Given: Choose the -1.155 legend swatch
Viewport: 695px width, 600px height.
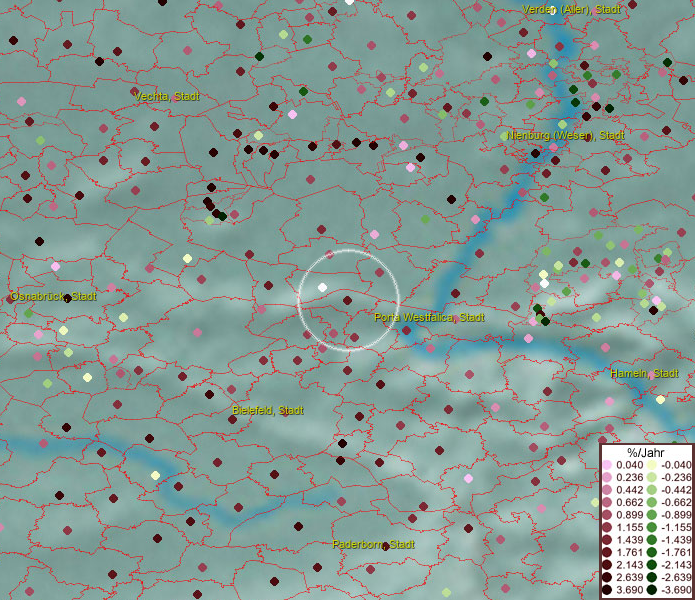Looking at the screenshot, I should pyautogui.click(x=652, y=527).
